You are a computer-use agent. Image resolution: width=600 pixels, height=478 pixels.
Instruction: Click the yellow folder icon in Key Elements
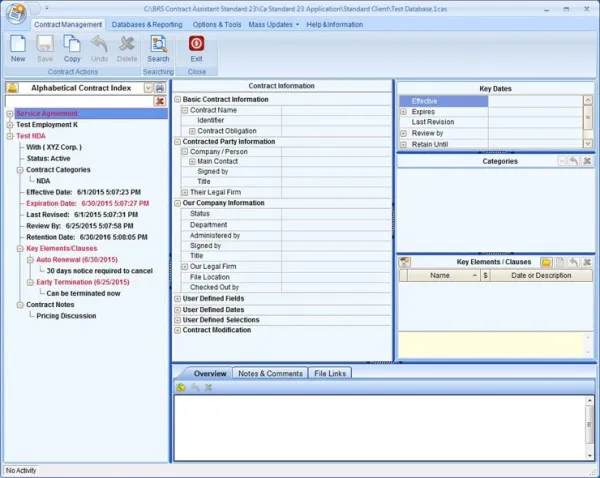click(546, 262)
